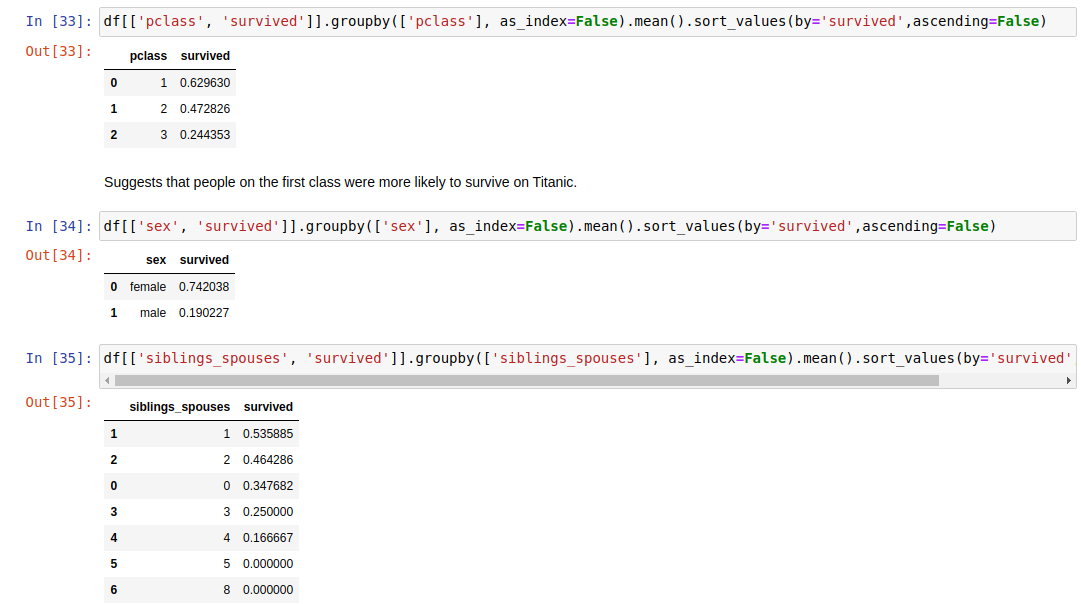The width and height of the screenshot is (1081, 604).
Task: Click the pclass column header
Action: tap(148, 56)
